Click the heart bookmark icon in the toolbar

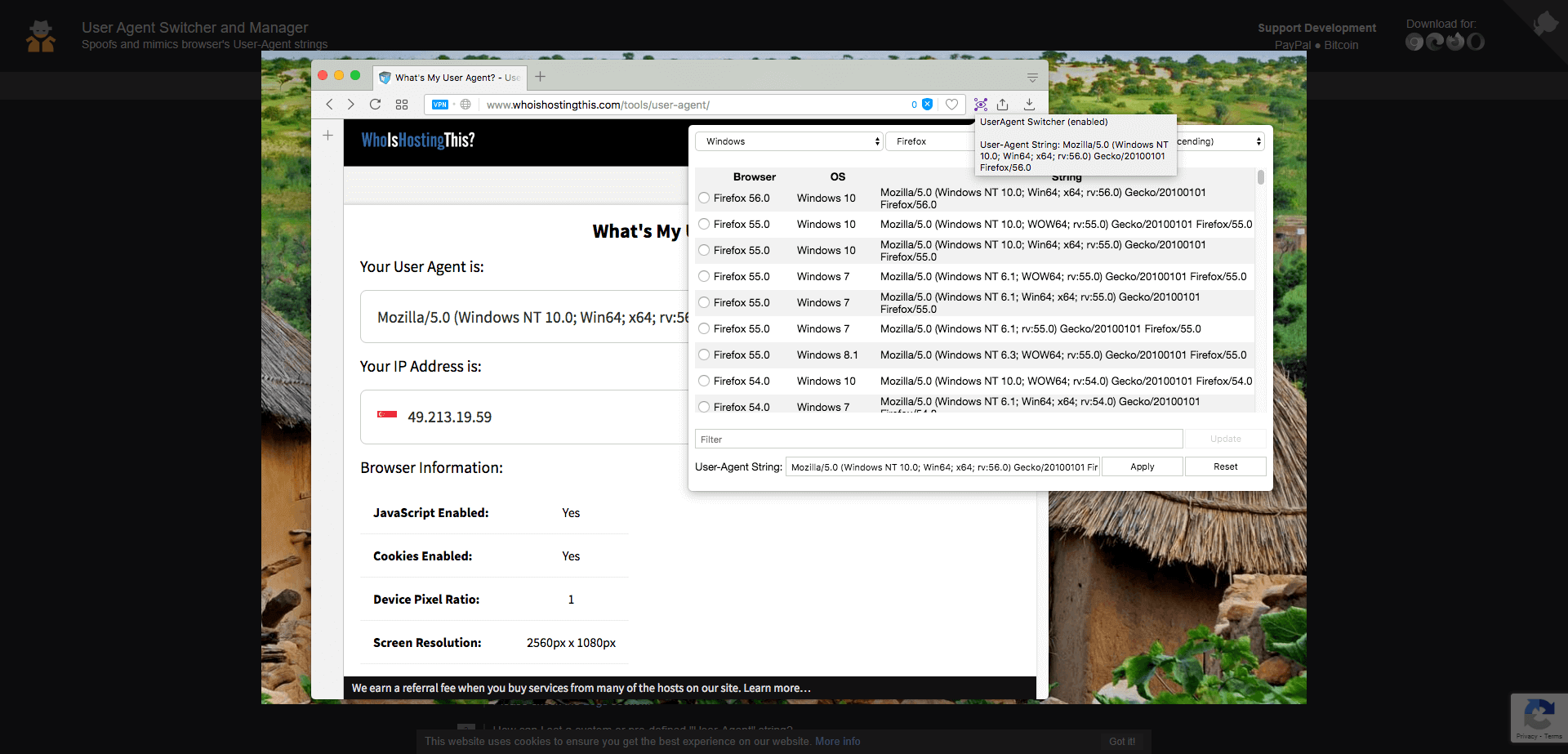pos(951,105)
